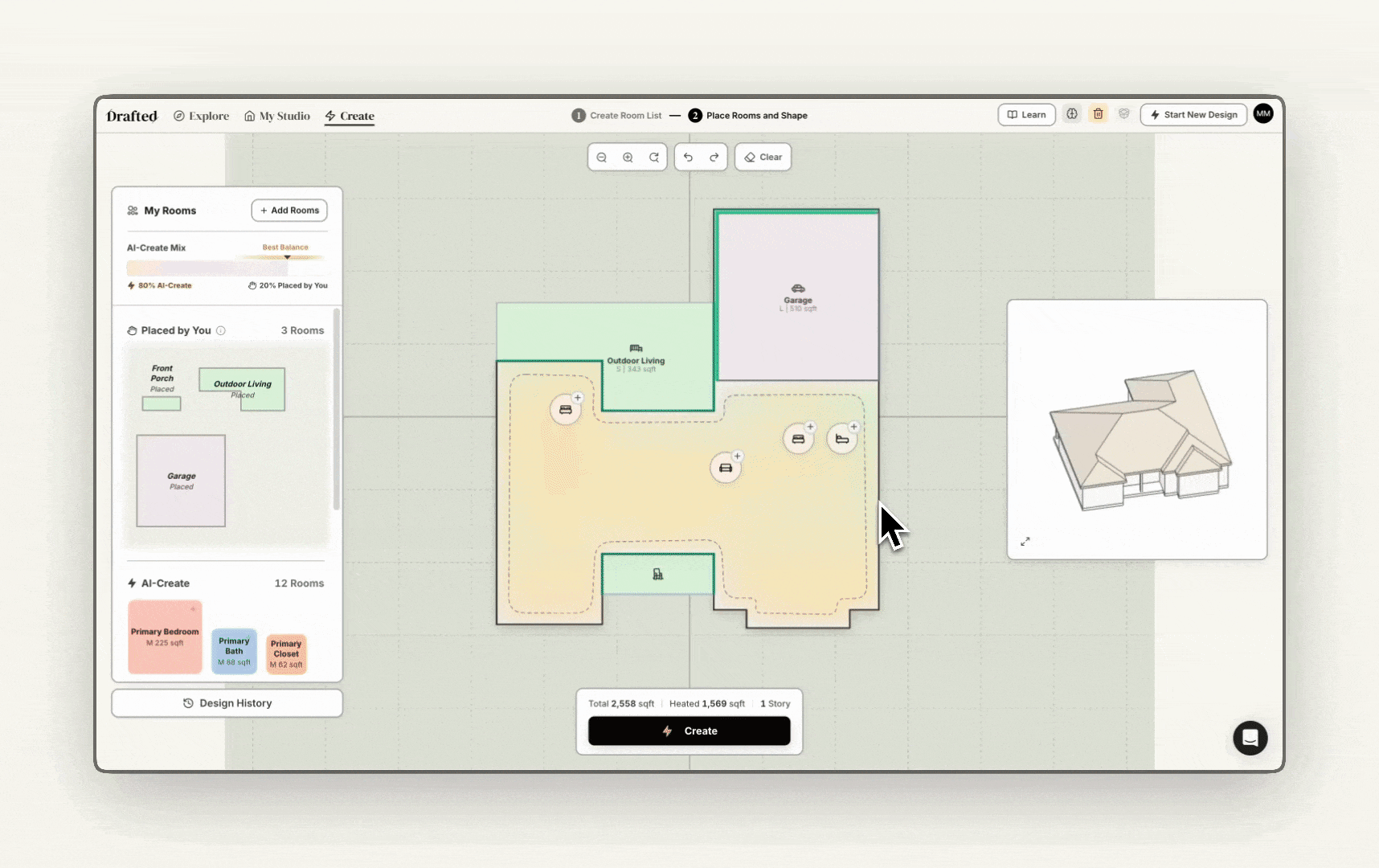The height and width of the screenshot is (868, 1379).
Task: Select the Primary Closet room card
Action: click(286, 654)
